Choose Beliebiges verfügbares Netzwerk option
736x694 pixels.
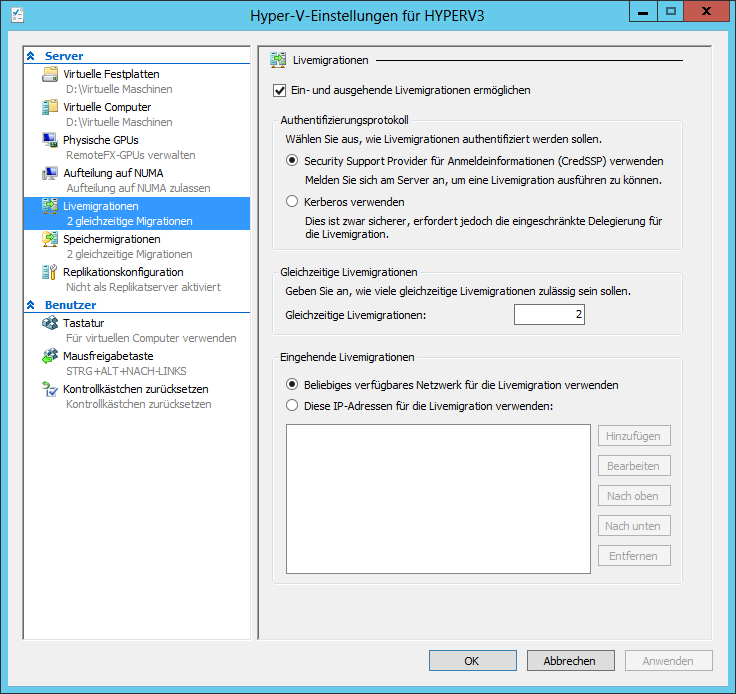click(292, 384)
